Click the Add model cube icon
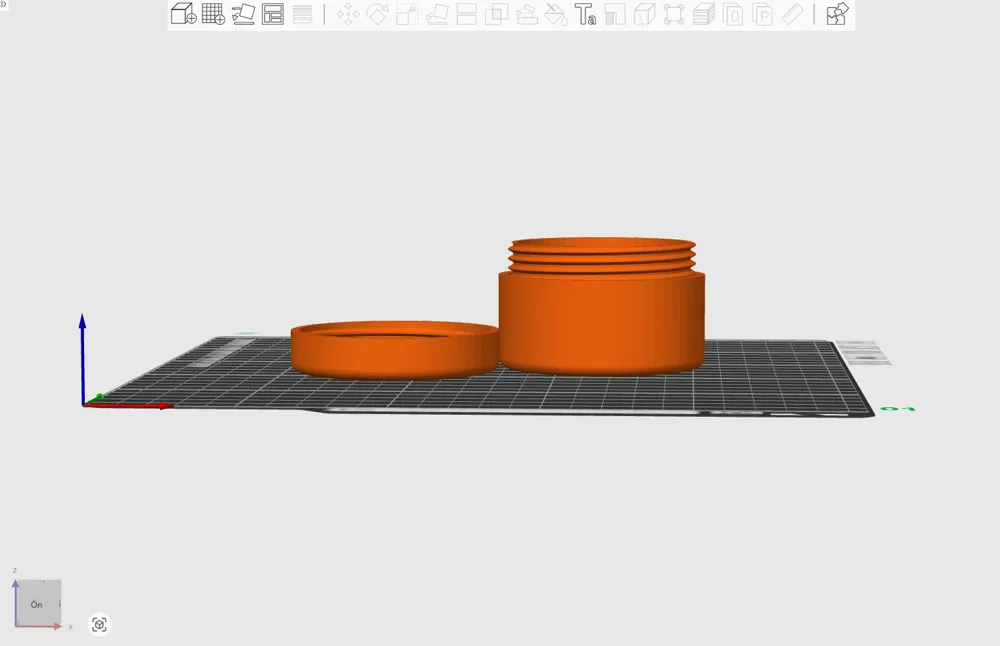 tap(184, 13)
